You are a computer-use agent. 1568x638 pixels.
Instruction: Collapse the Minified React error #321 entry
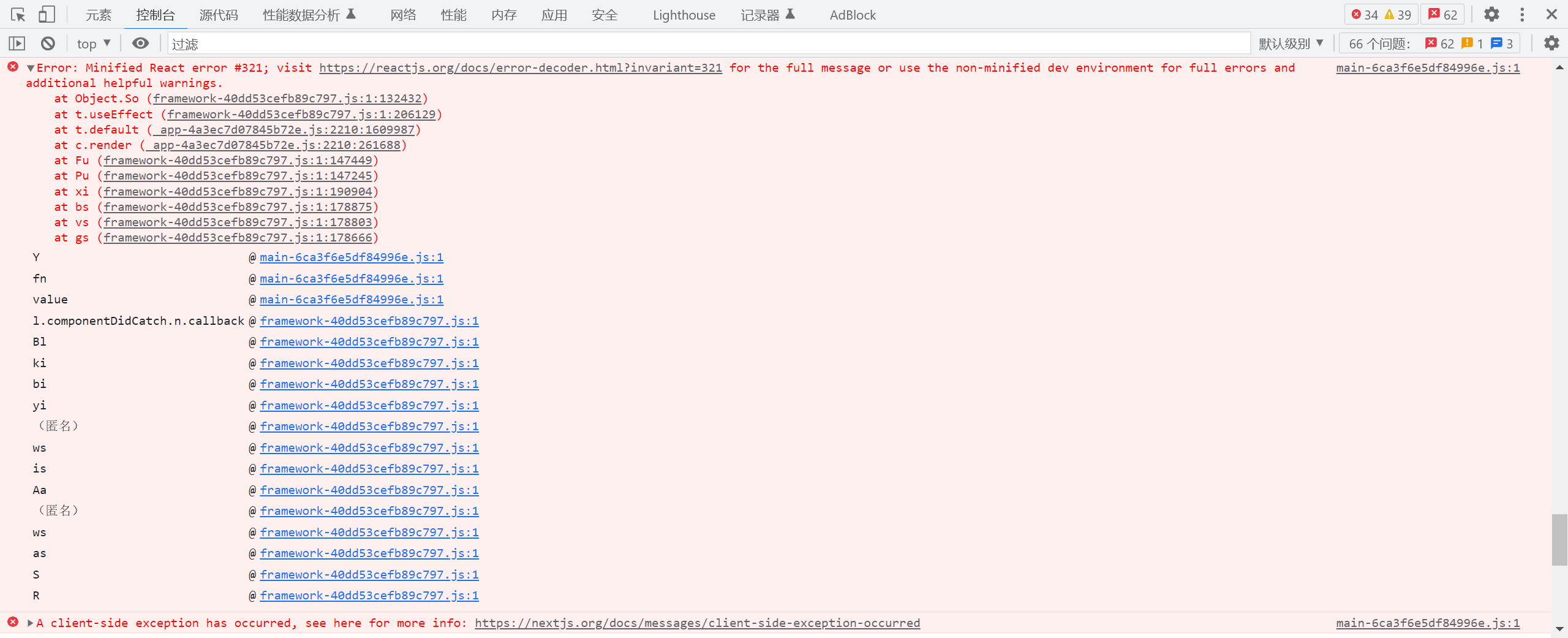point(30,68)
